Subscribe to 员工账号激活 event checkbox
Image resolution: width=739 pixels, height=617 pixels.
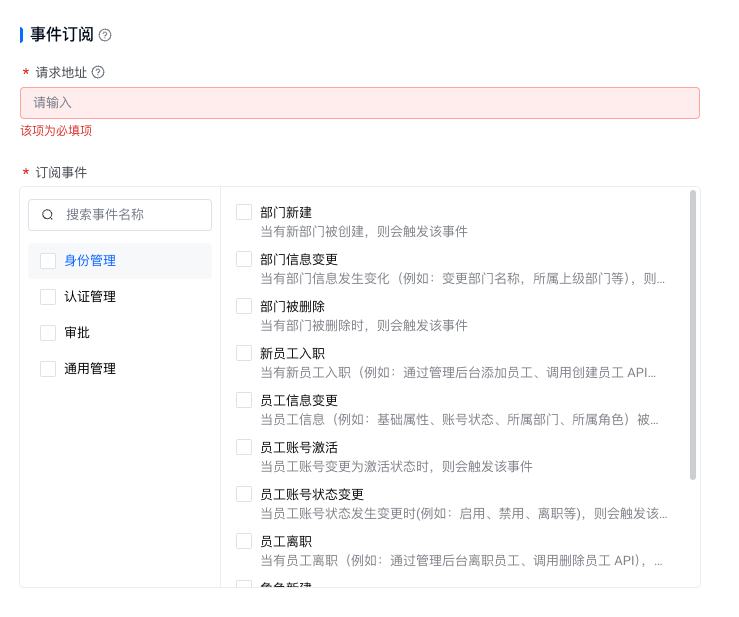click(244, 447)
